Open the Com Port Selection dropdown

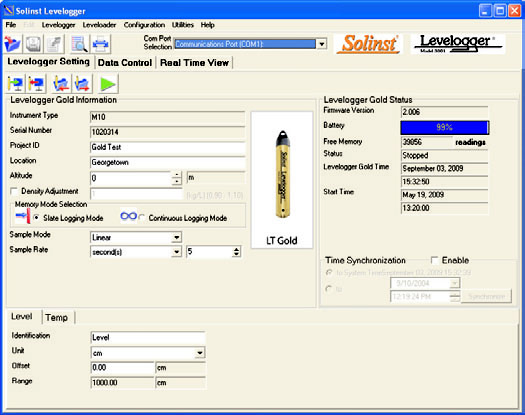point(322,44)
